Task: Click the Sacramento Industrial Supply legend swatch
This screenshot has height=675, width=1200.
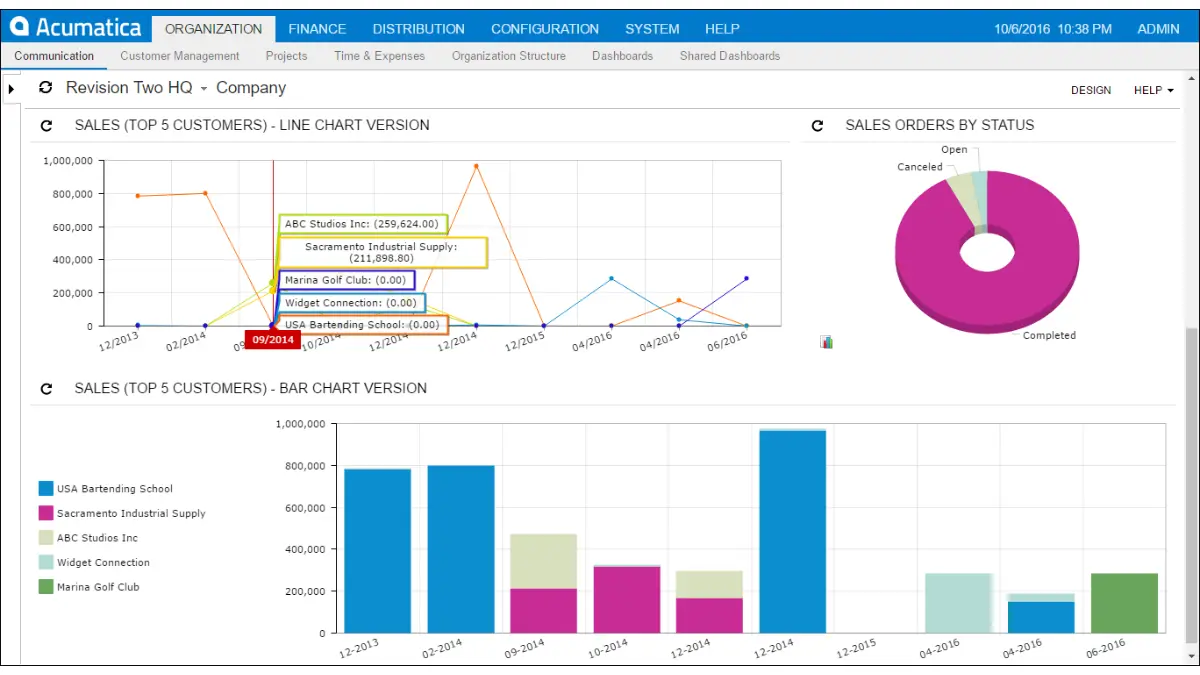Action: (46, 513)
